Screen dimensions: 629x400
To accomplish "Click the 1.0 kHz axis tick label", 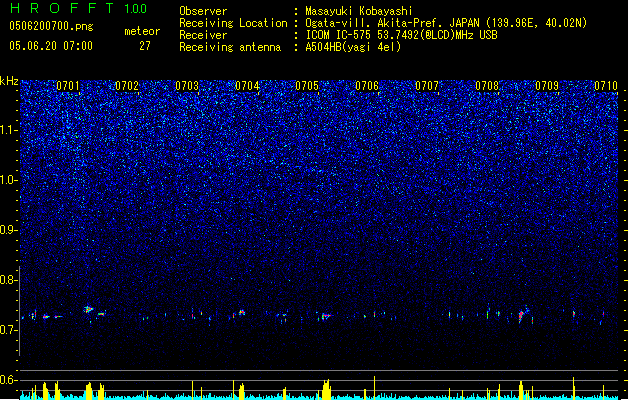I will pyautogui.click(x=9, y=180).
